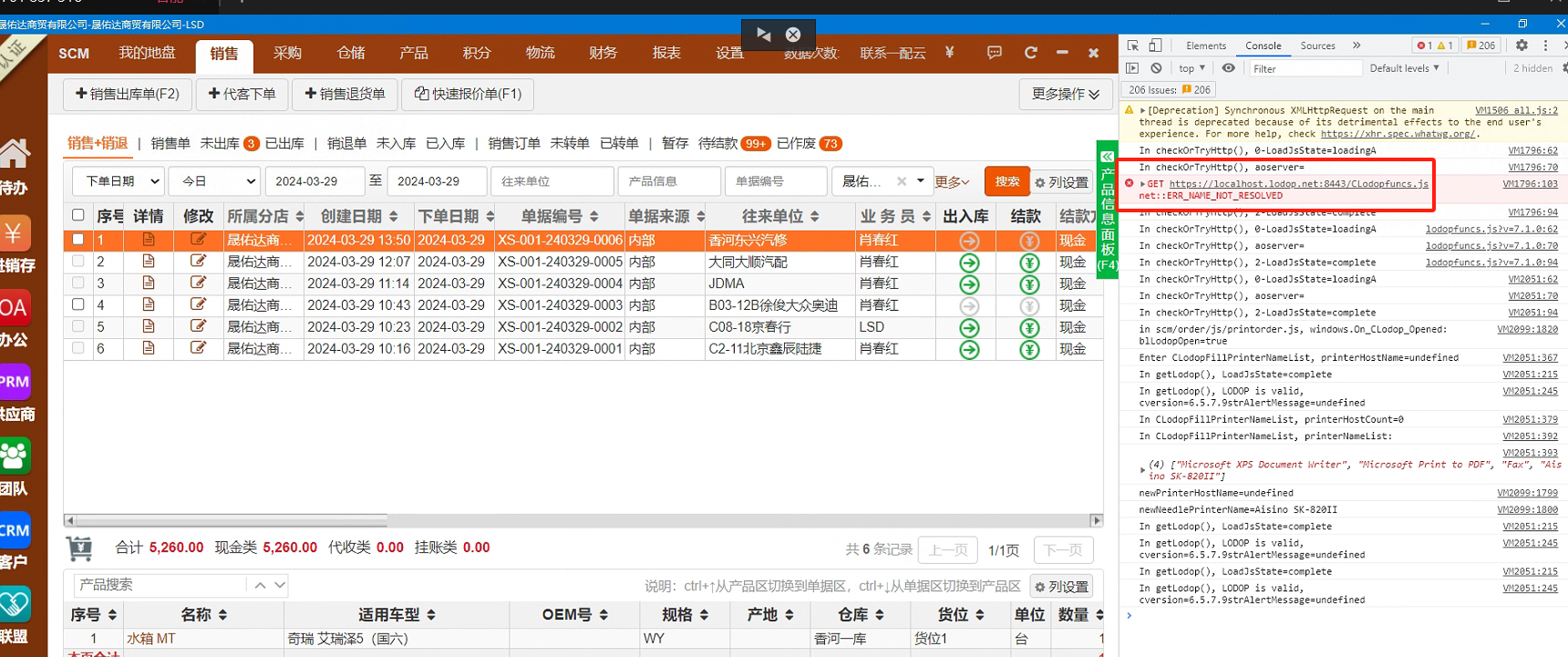Open the 财务 navigation tab
This screenshot has width=1568, height=657.
click(x=603, y=53)
